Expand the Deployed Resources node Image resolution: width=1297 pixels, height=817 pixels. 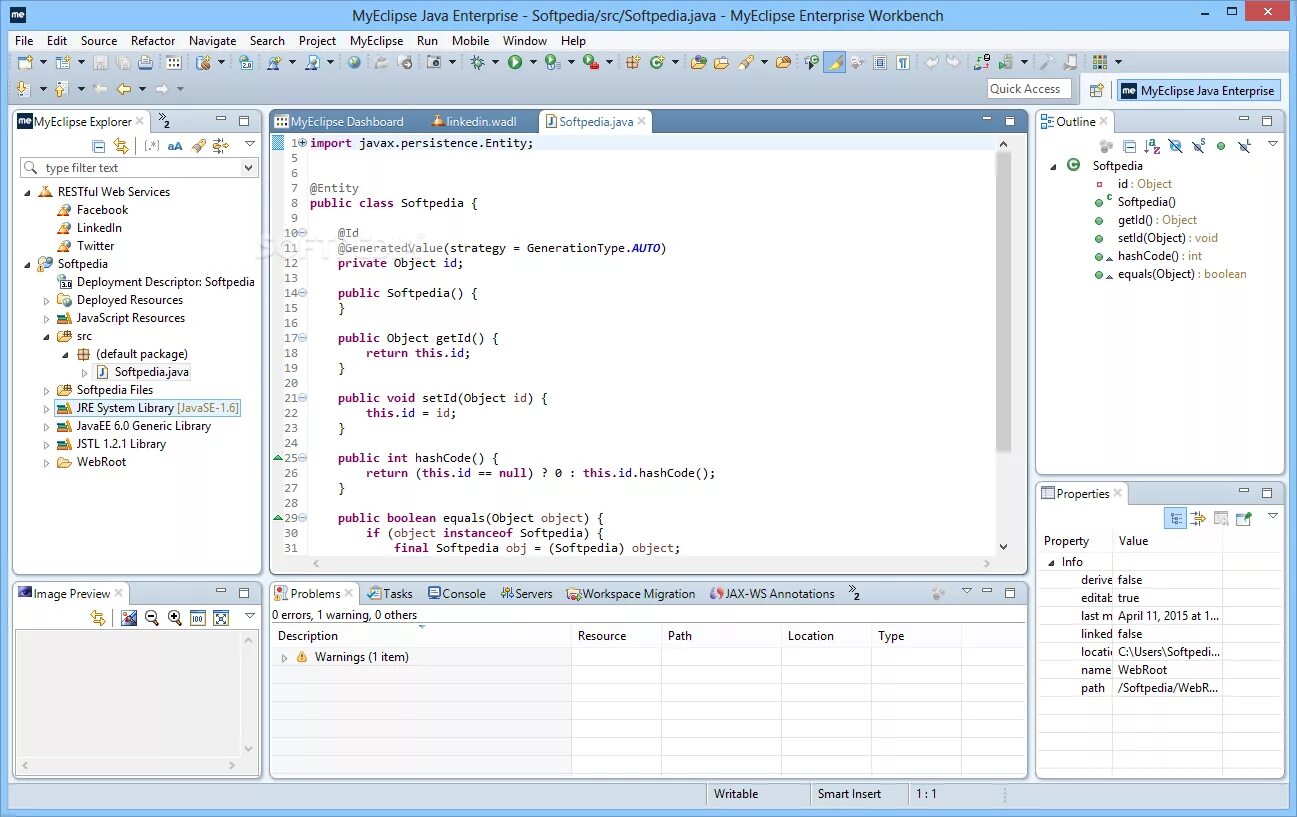click(46, 300)
